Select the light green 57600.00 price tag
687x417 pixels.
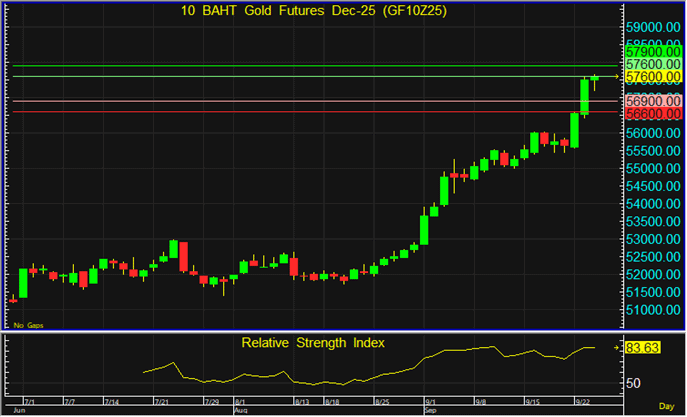click(x=653, y=63)
